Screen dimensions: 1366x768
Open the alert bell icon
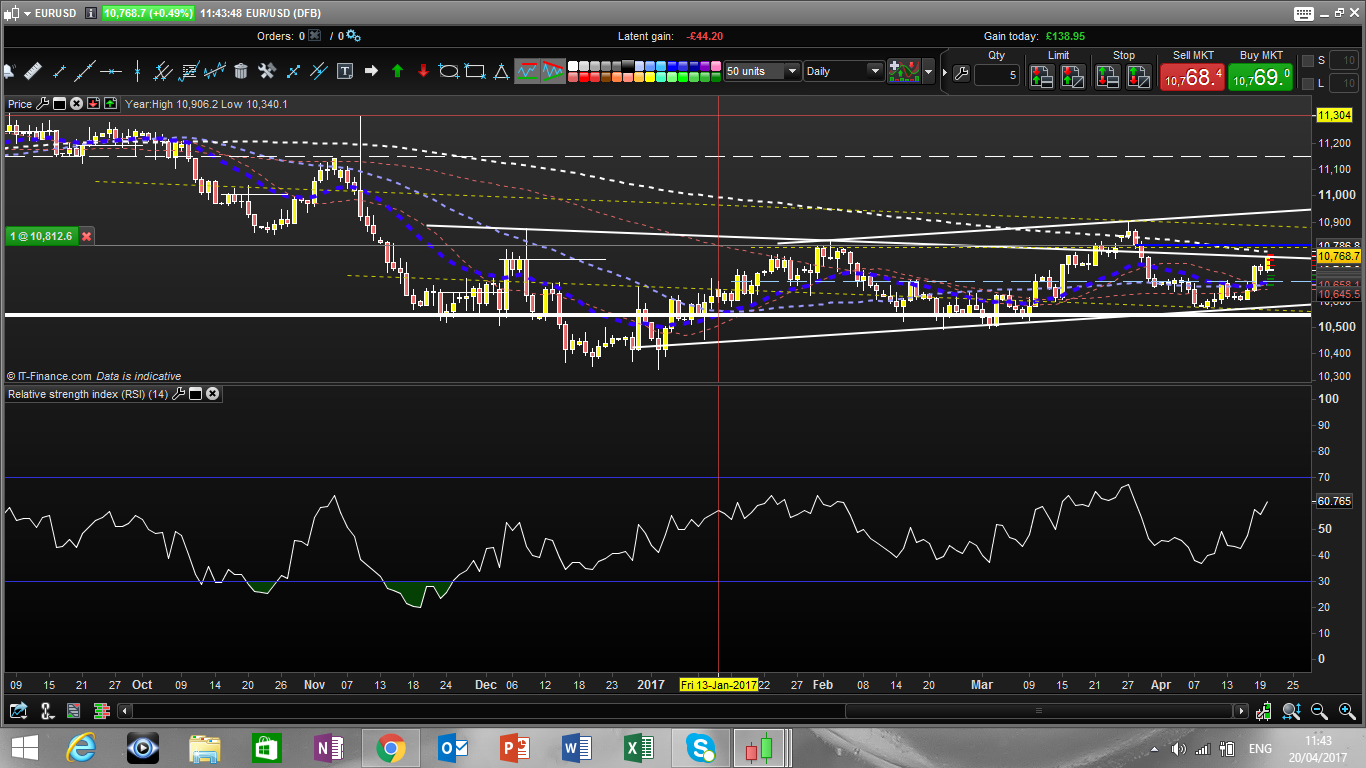tap(8, 71)
